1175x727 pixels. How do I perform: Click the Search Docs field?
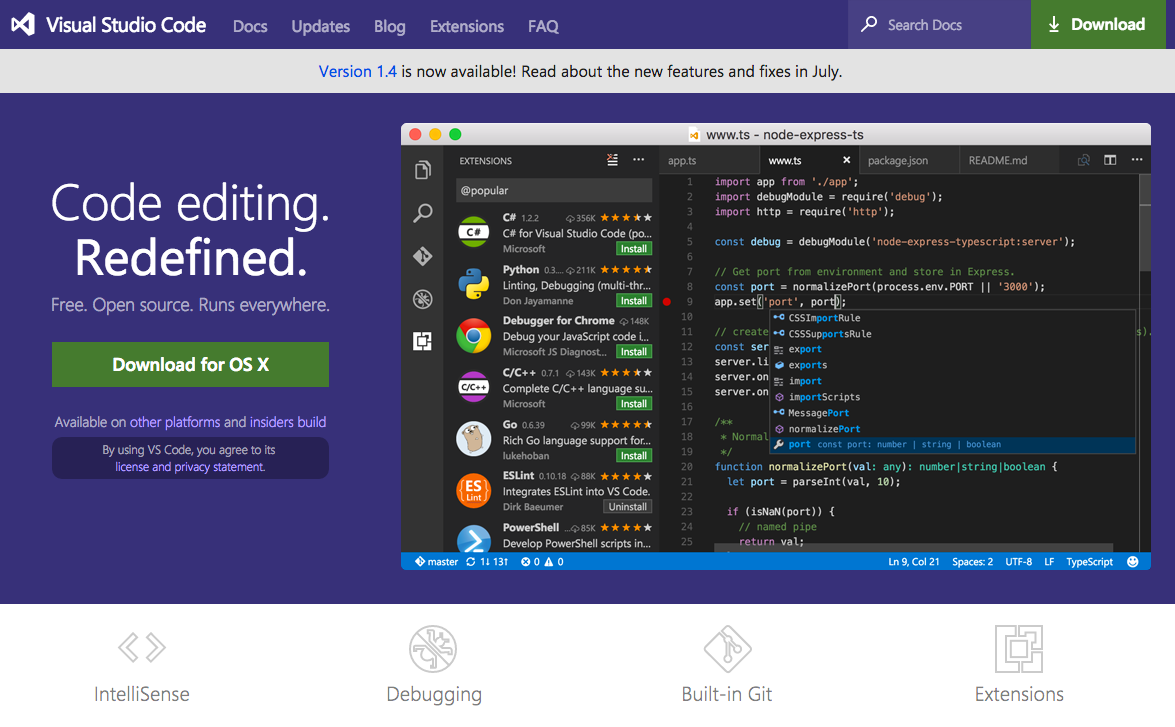click(x=940, y=25)
